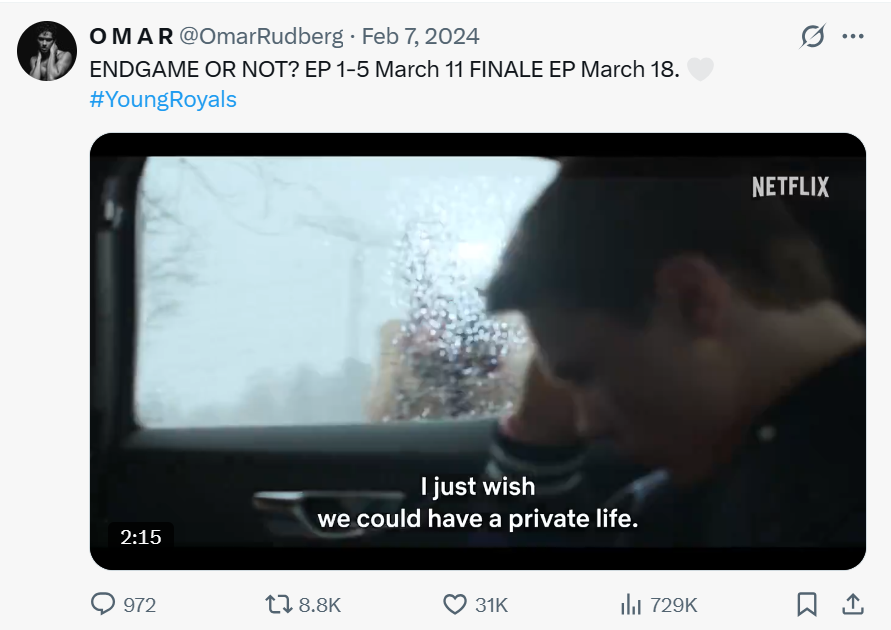Click the share post arrow icon
The height and width of the screenshot is (630, 891).
coord(853,604)
